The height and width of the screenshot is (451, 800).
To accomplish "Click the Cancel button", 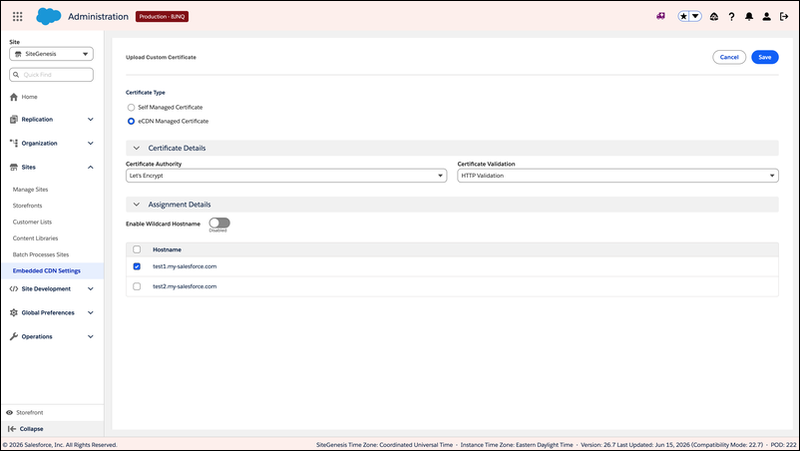I will (x=729, y=57).
